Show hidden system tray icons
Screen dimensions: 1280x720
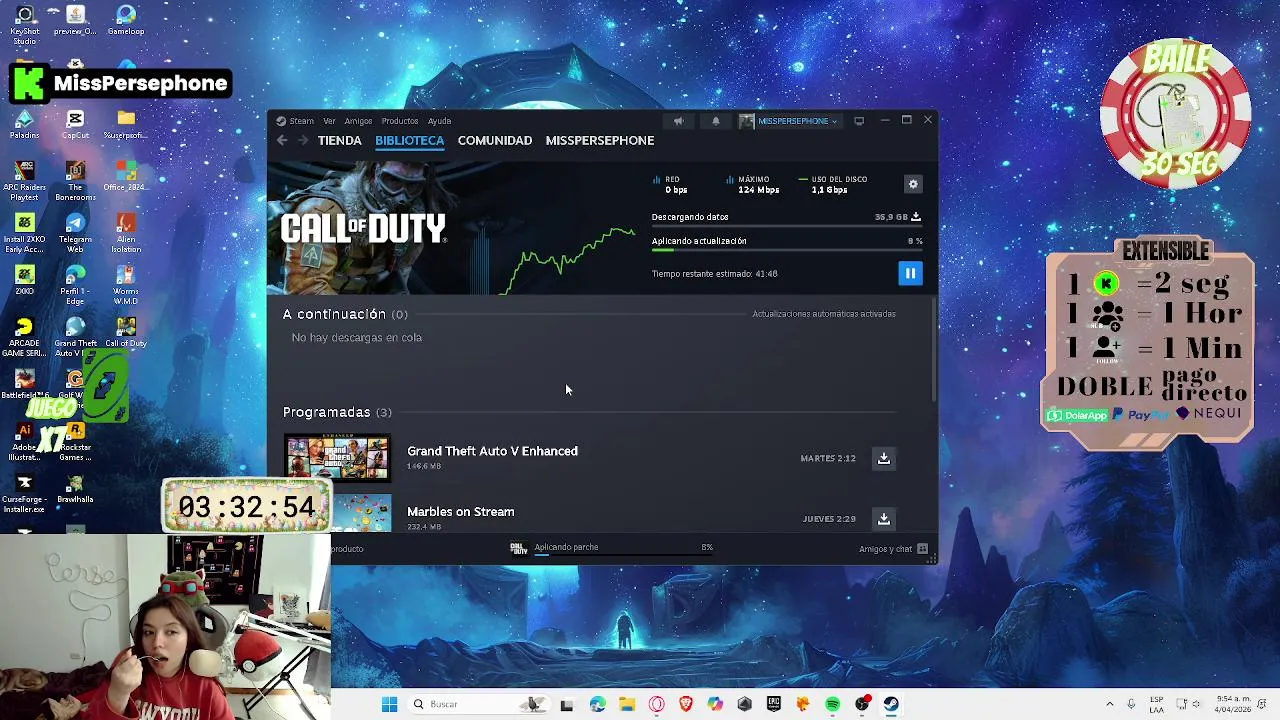pyautogui.click(x=1109, y=704)
